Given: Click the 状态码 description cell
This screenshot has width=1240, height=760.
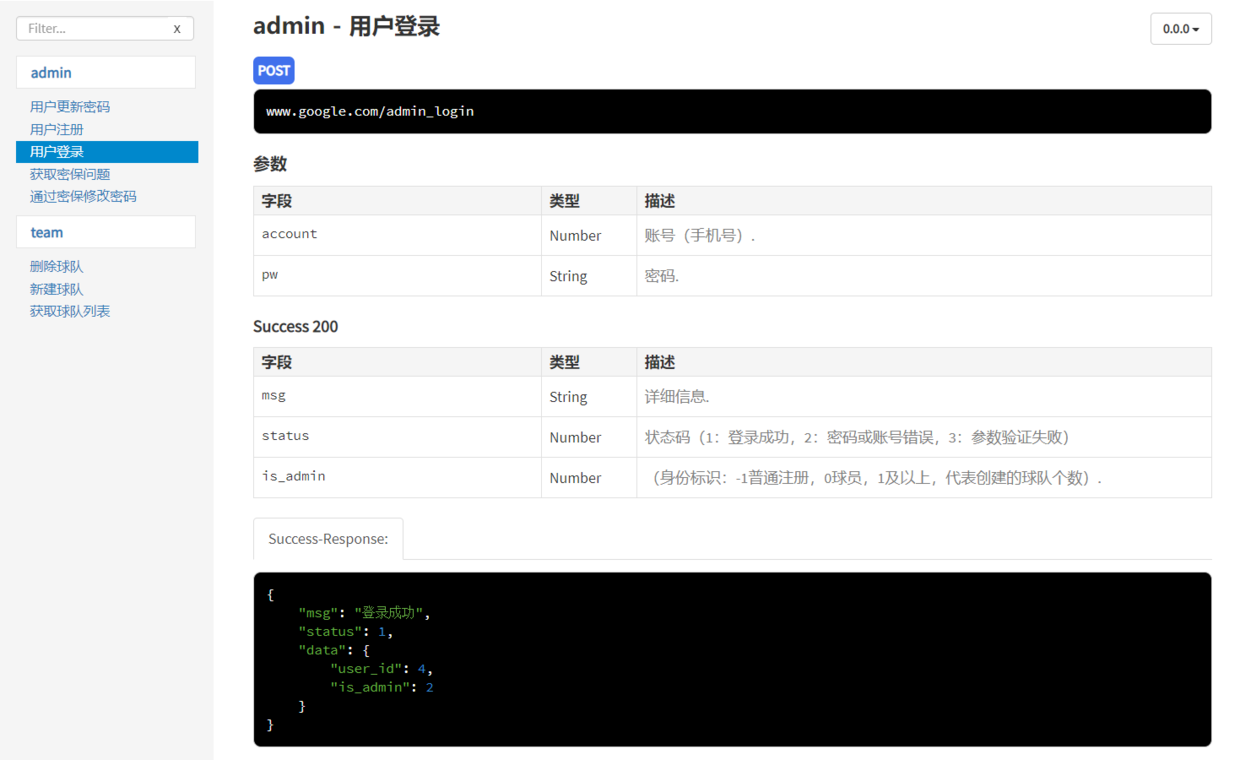Looking at the screenshot, I should pos(924,437).
